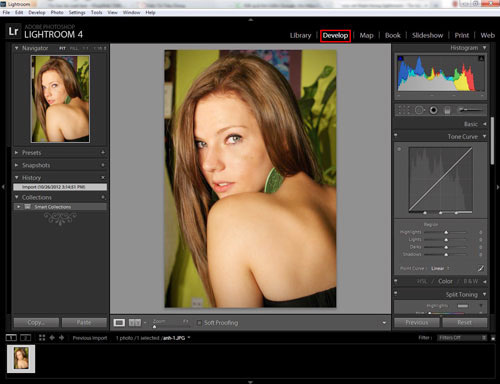Viewport: 500px width, 384px height.
Task: Click the Before/After view icon
Action: click(x=135, y=323)
